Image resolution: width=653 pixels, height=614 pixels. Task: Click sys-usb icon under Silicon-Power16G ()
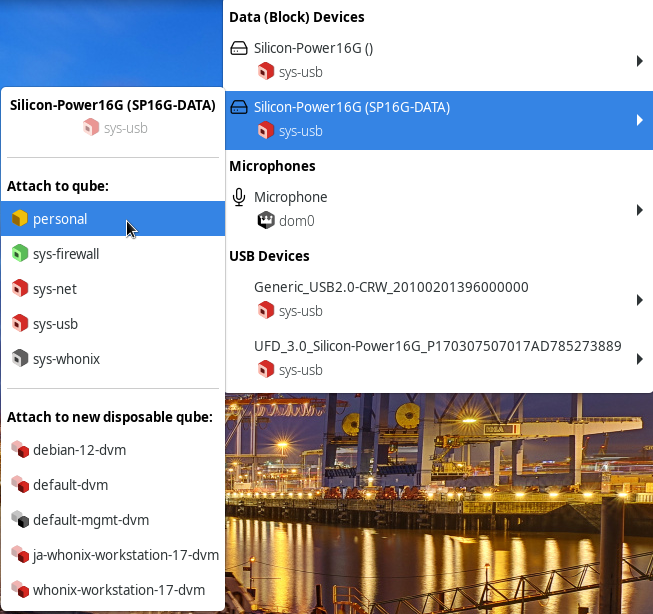pos(266,71)
